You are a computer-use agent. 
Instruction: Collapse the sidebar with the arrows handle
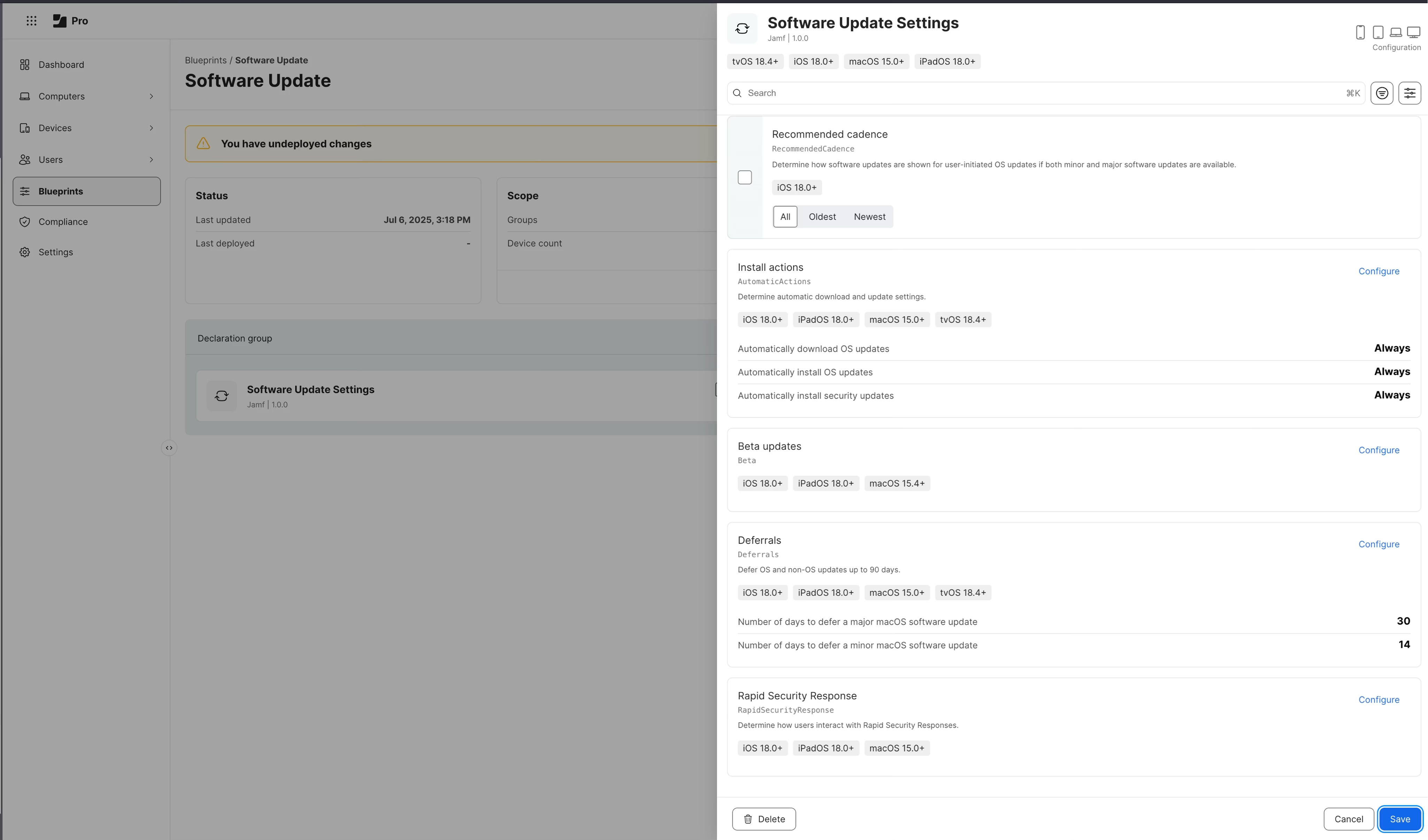pos(169,448)
